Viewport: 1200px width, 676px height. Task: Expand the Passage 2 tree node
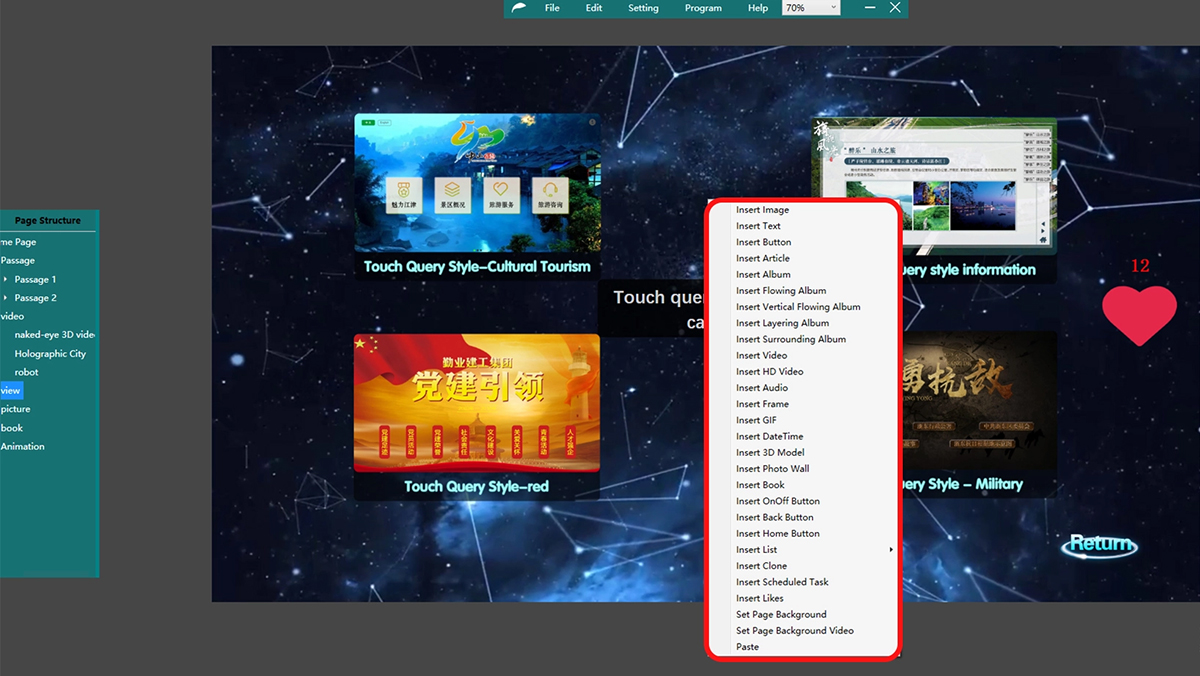point(5,298)
